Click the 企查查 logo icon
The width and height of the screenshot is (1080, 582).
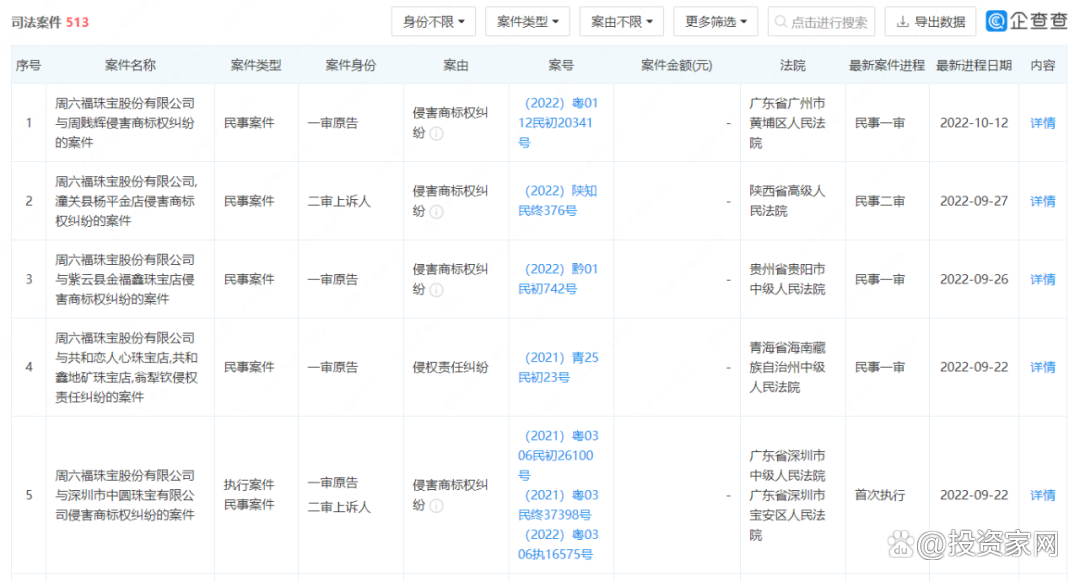click(x=996, y=21)
